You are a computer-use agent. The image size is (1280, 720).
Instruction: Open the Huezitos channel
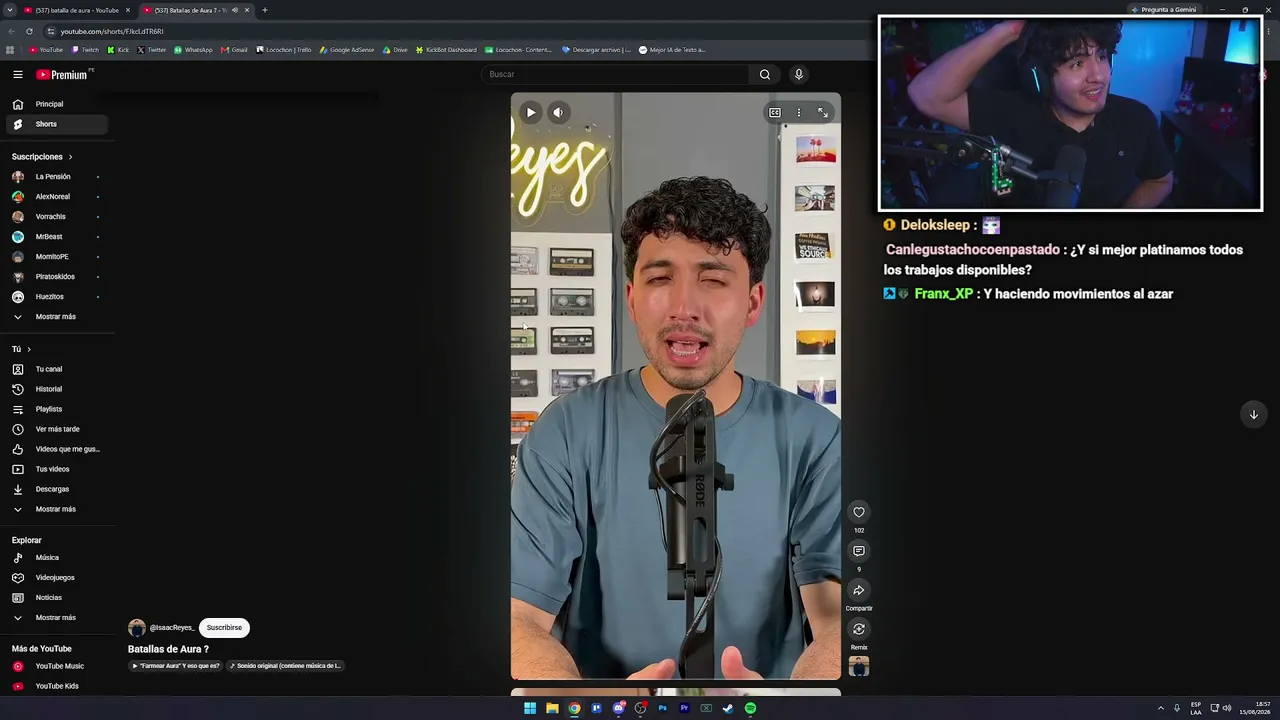coord(56,297)
